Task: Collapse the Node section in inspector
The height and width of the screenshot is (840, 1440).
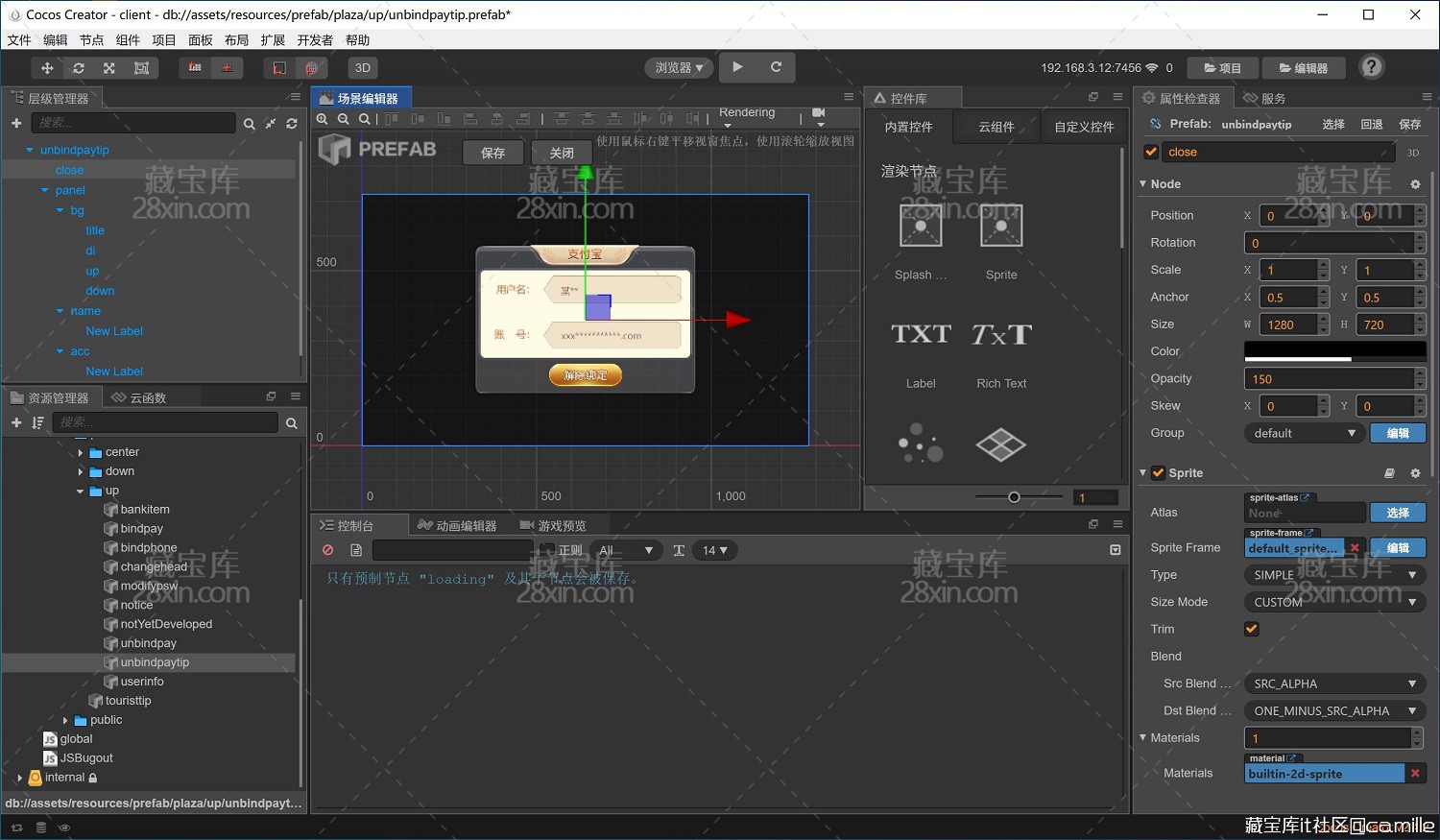Action: point(1143,183)
